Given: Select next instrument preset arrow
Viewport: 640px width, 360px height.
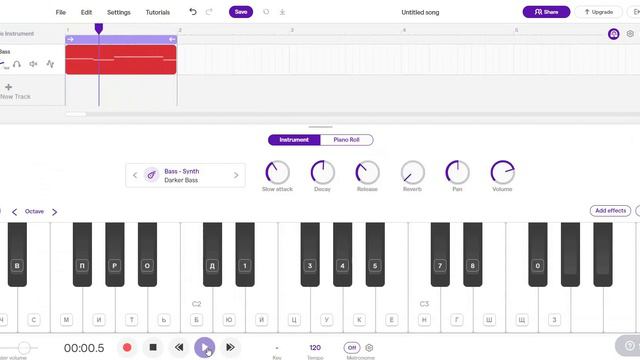Looking at the screenshot, I should point(236,176).
